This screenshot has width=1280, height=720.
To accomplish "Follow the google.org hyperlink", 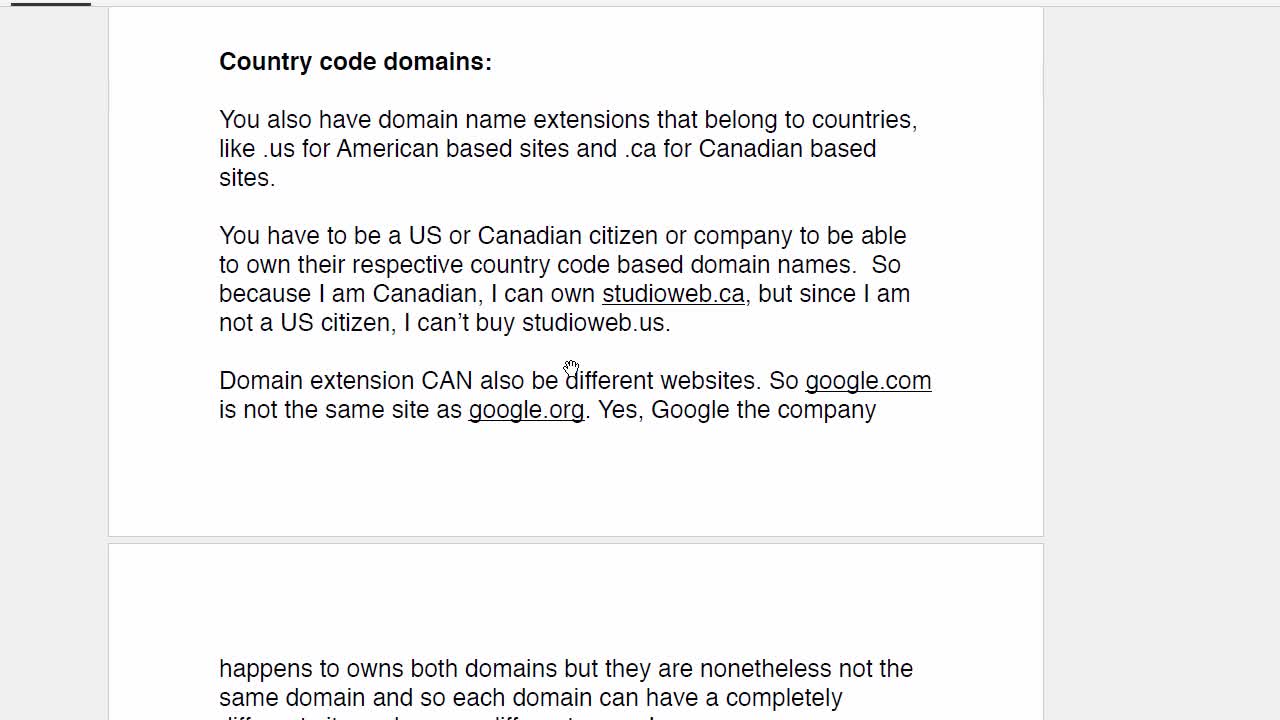I will click(x=526, y=410).
